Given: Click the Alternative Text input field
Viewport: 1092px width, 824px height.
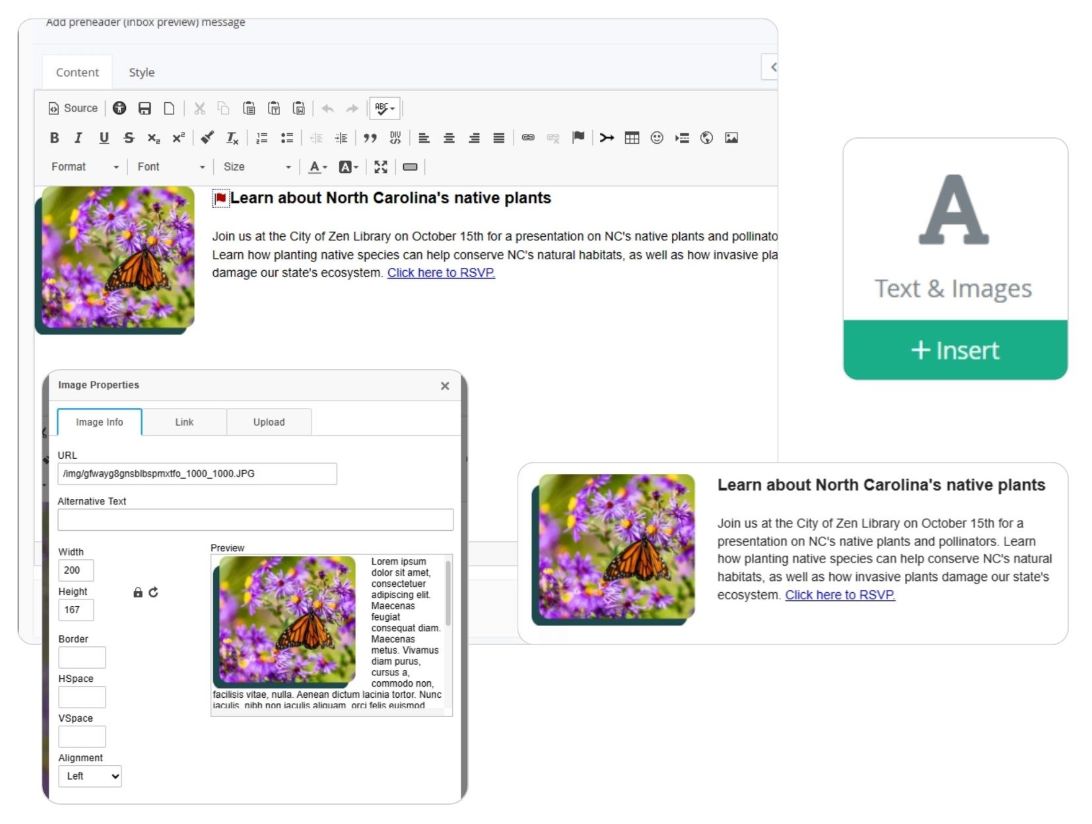Looking at the screenshot, I should pyautogui.click(x=255, y=519).
